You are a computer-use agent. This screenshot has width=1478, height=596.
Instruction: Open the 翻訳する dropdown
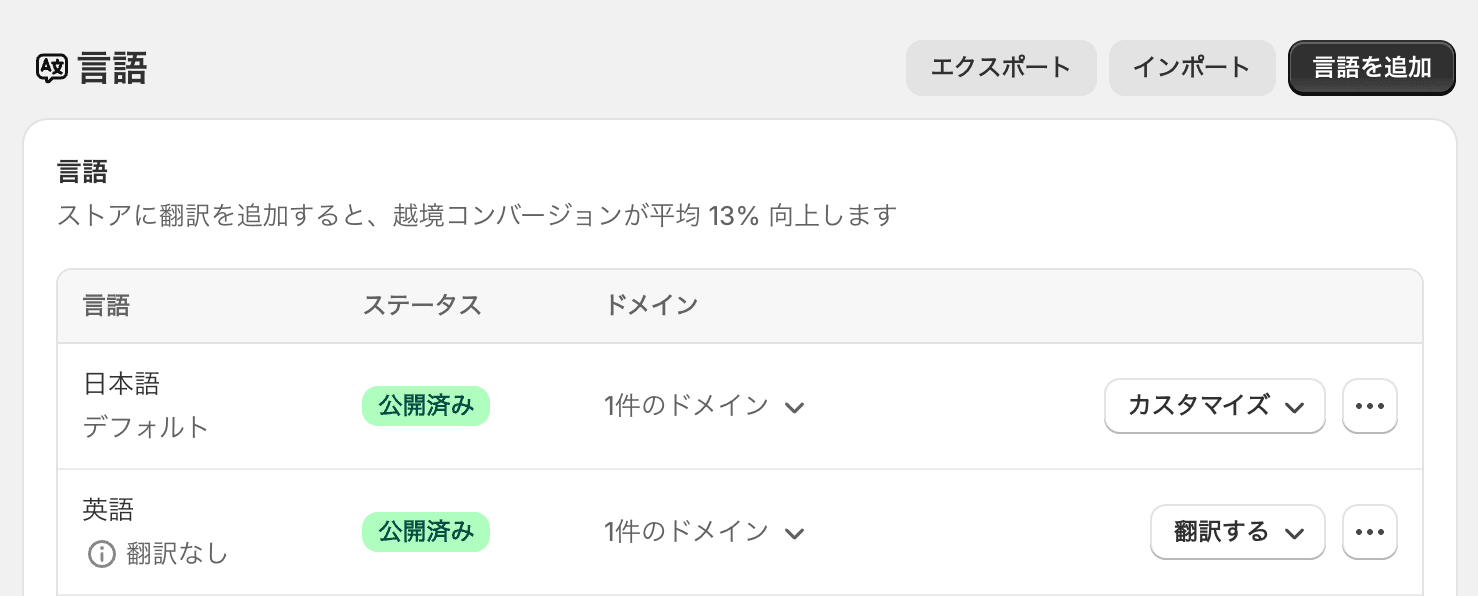point(1237,532)
